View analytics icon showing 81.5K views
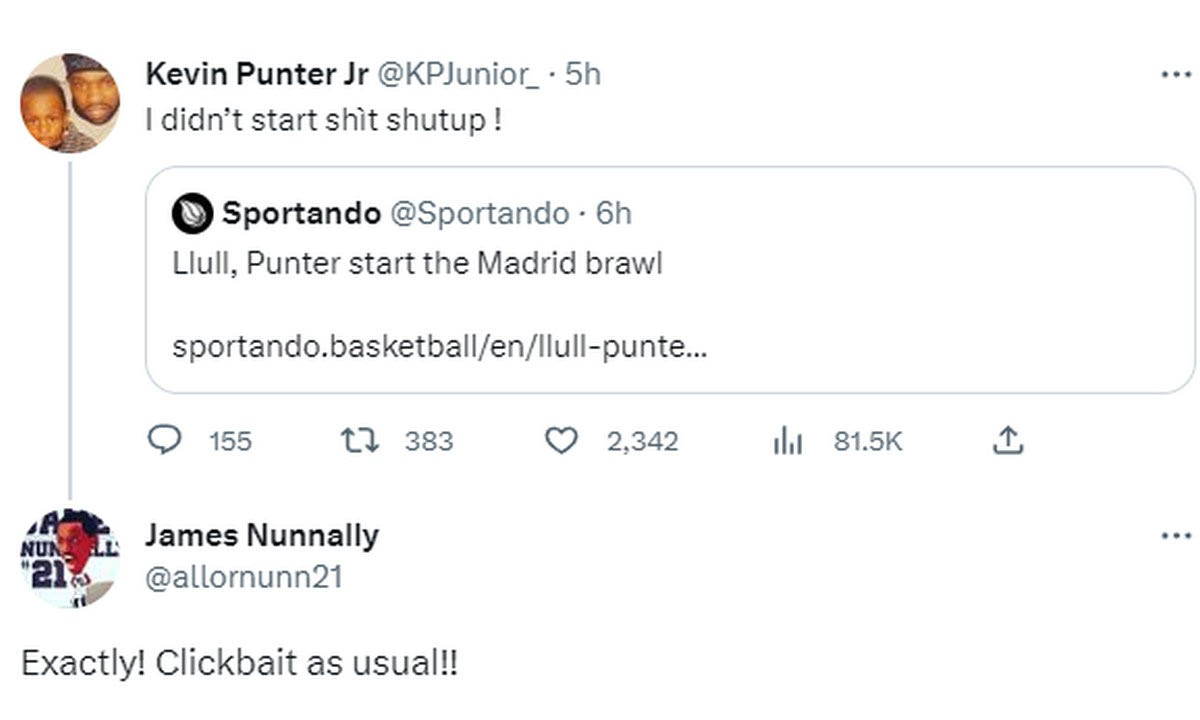This screenshot has width=1200, height=720. [788, 441]
